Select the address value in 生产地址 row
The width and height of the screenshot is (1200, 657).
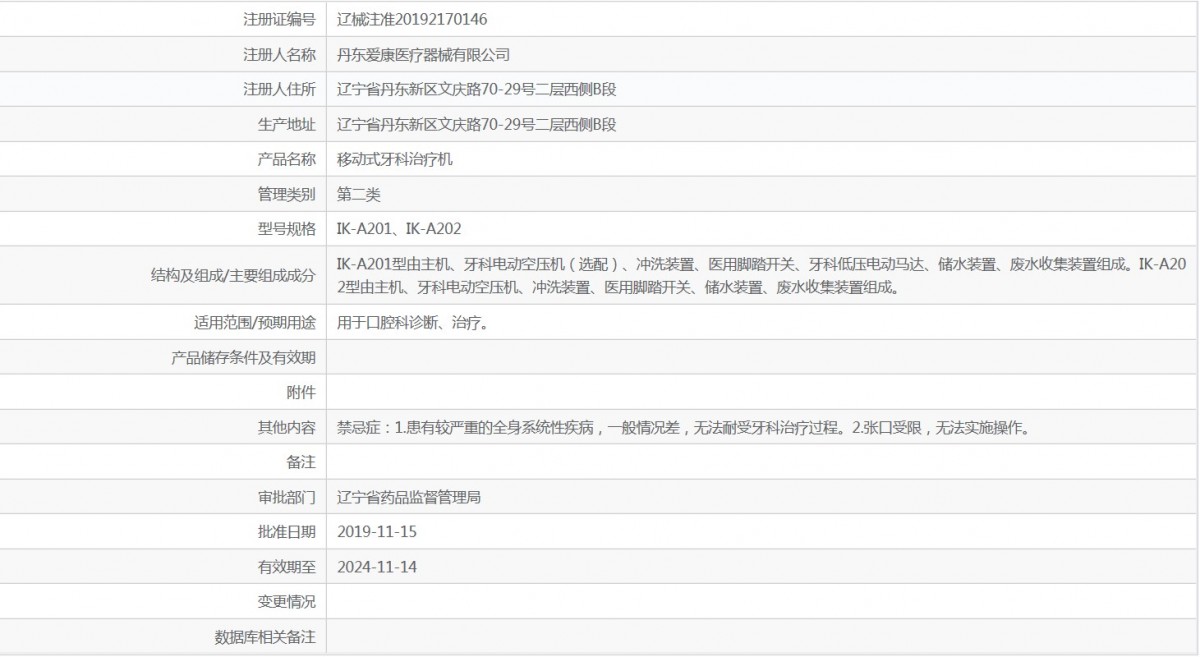[x=477, y=125]
